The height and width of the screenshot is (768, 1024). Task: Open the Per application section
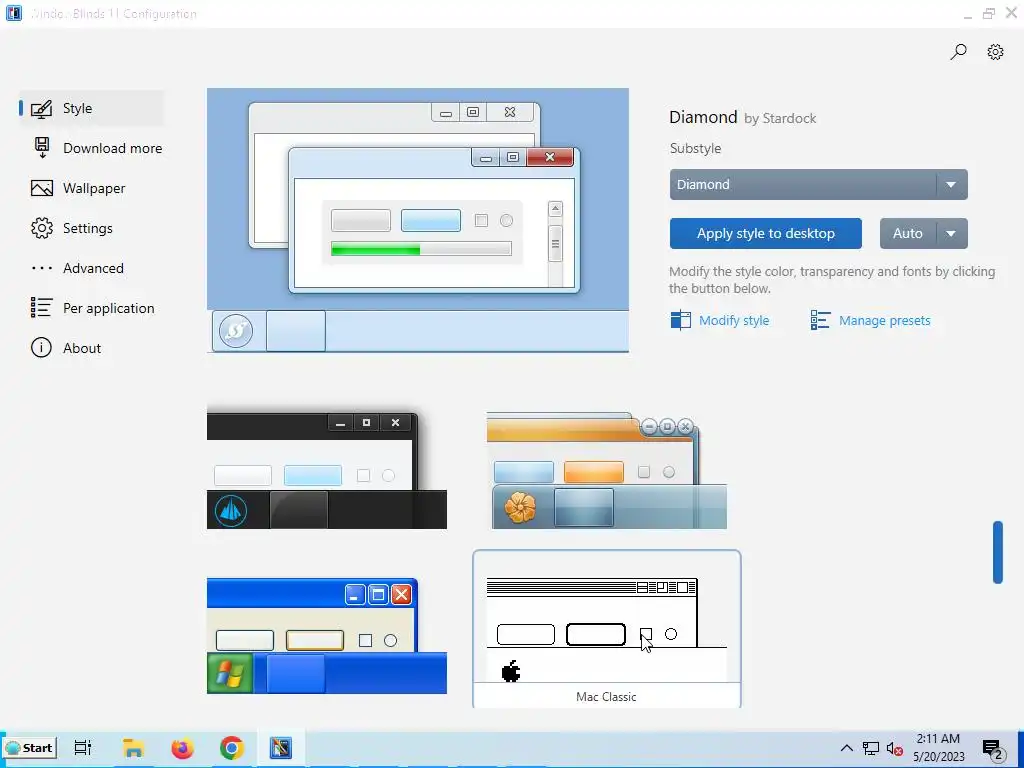[x=93, y=308]
